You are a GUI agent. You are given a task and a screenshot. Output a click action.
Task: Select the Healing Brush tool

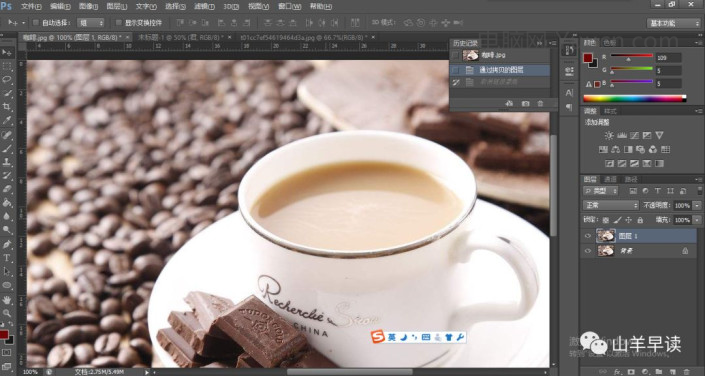[x=7, y=134]
